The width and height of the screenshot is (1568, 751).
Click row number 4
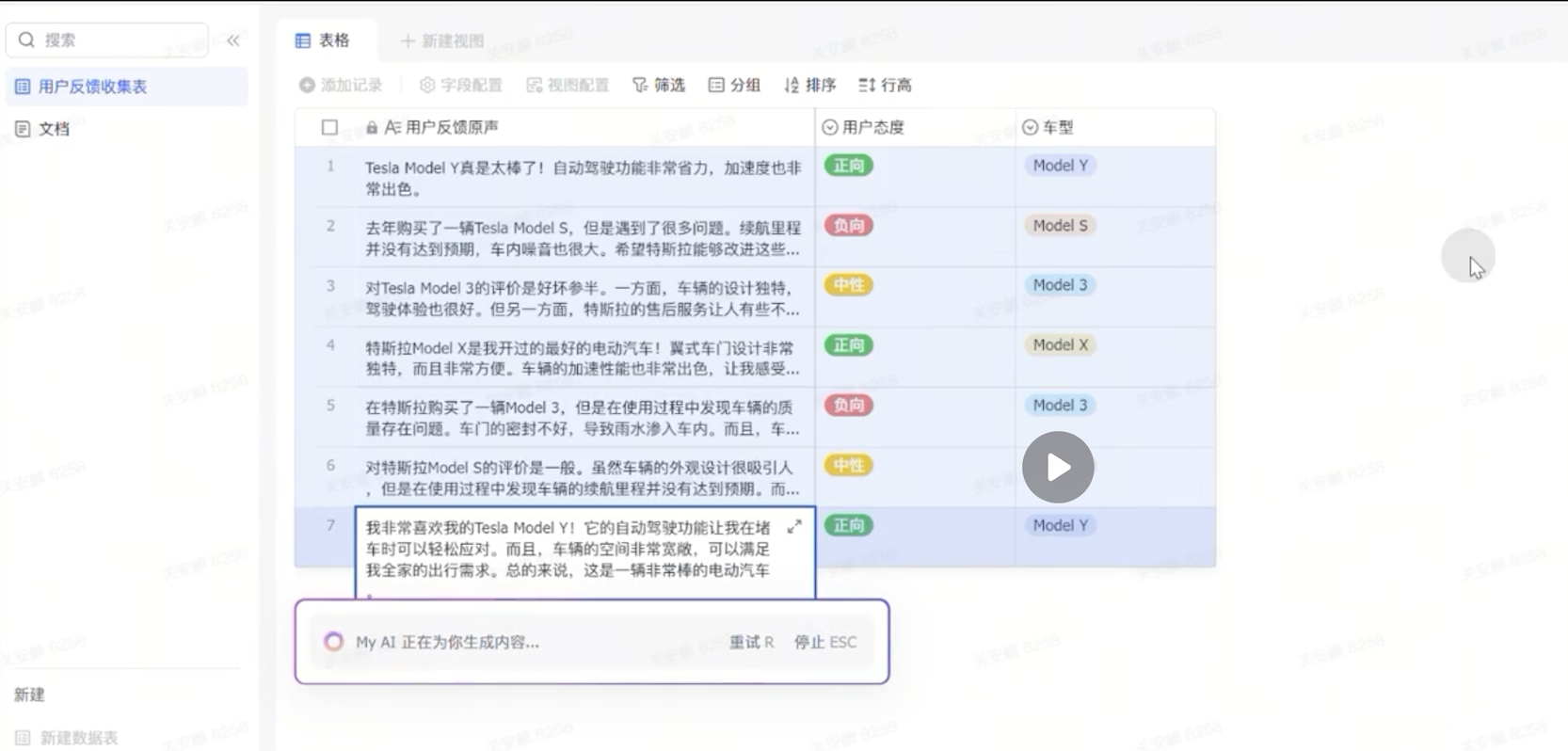click(x=330, y=345)
